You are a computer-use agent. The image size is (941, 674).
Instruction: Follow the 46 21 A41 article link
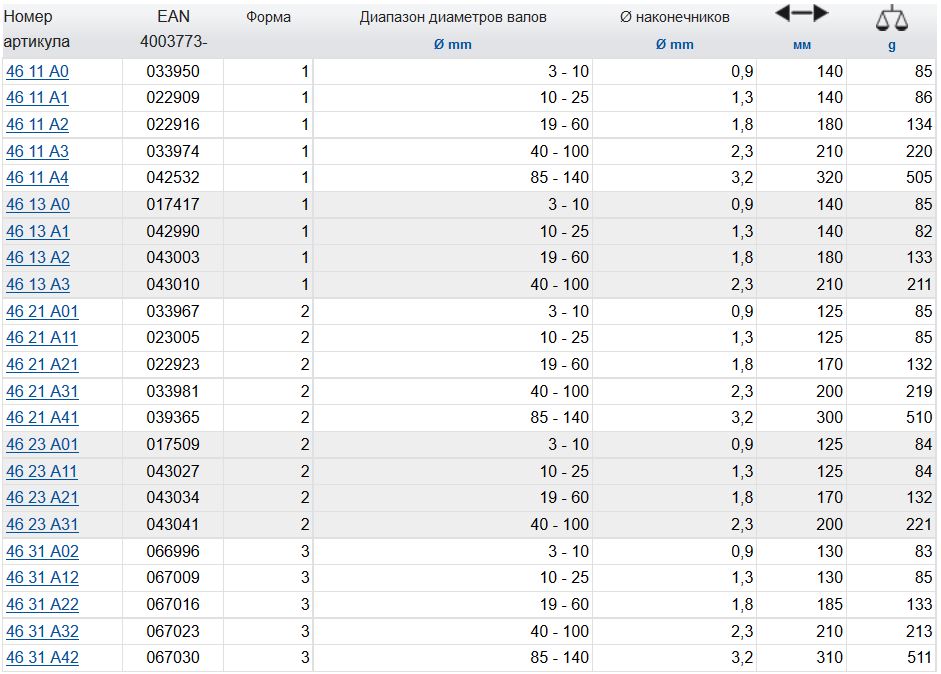point(42,418)
